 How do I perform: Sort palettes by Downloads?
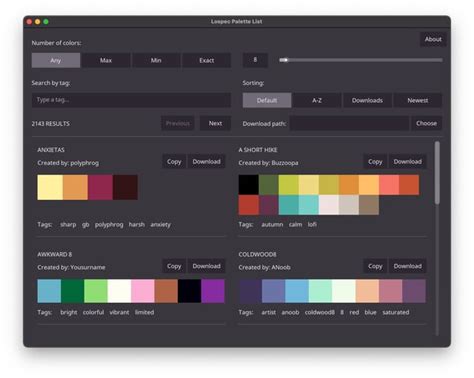tap(367, 100)
